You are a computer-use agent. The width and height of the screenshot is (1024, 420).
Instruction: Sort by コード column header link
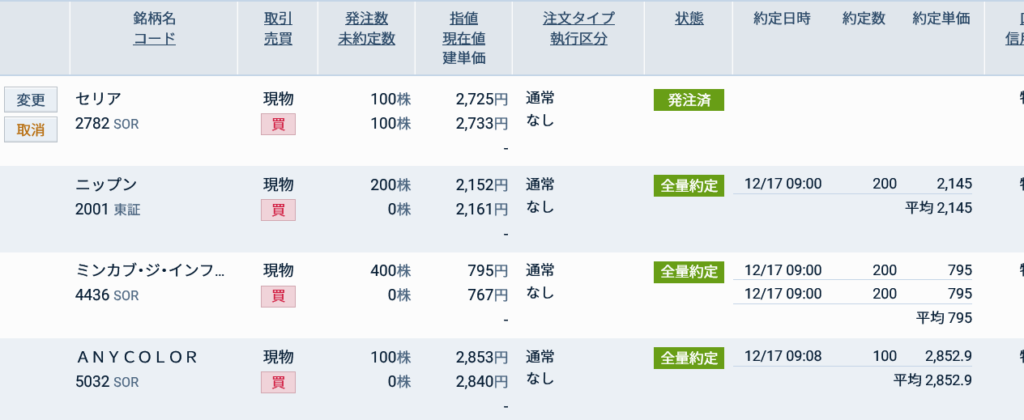(154, 39)
